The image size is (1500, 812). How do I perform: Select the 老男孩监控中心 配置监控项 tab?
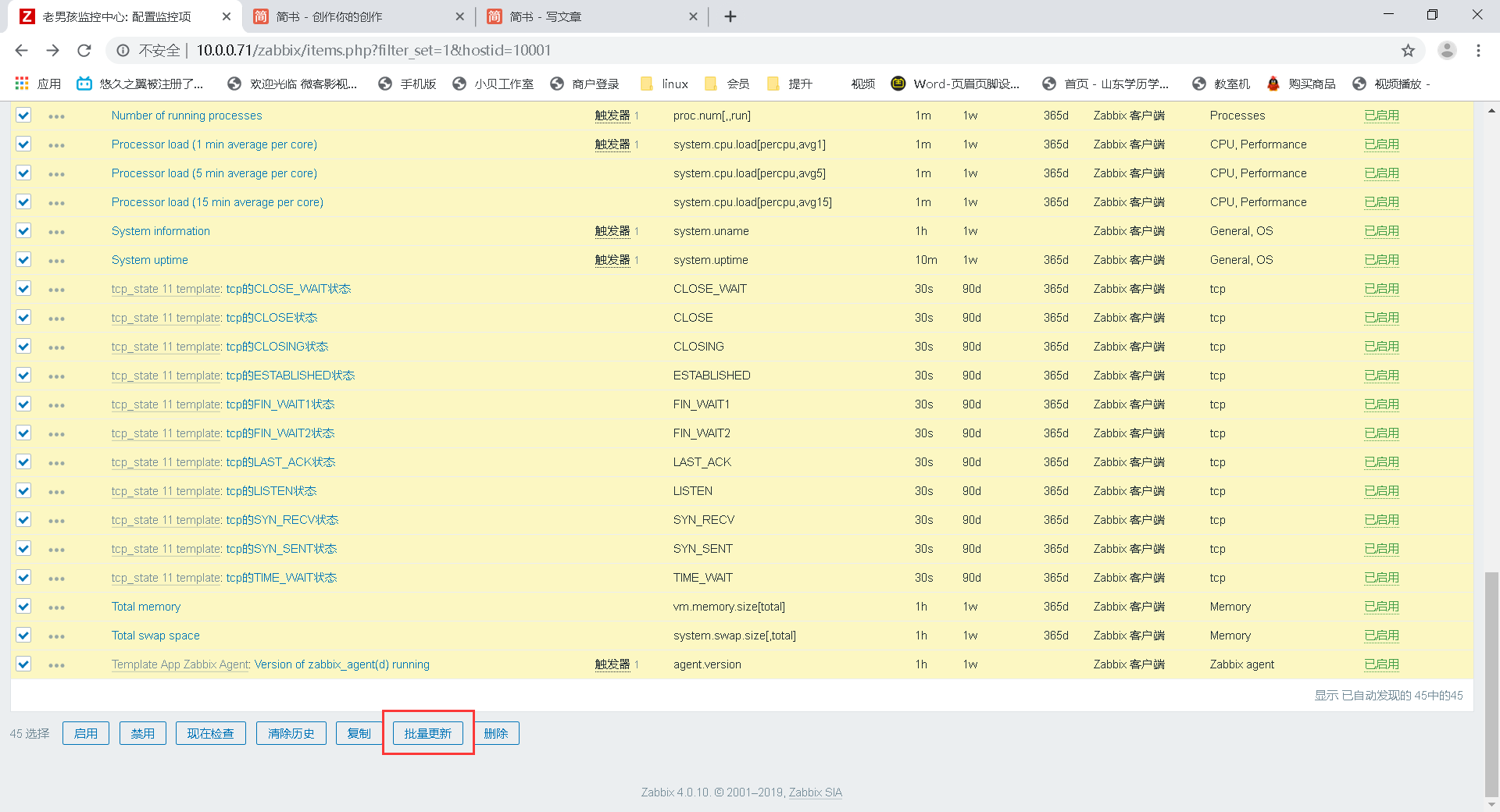[125, 16]
